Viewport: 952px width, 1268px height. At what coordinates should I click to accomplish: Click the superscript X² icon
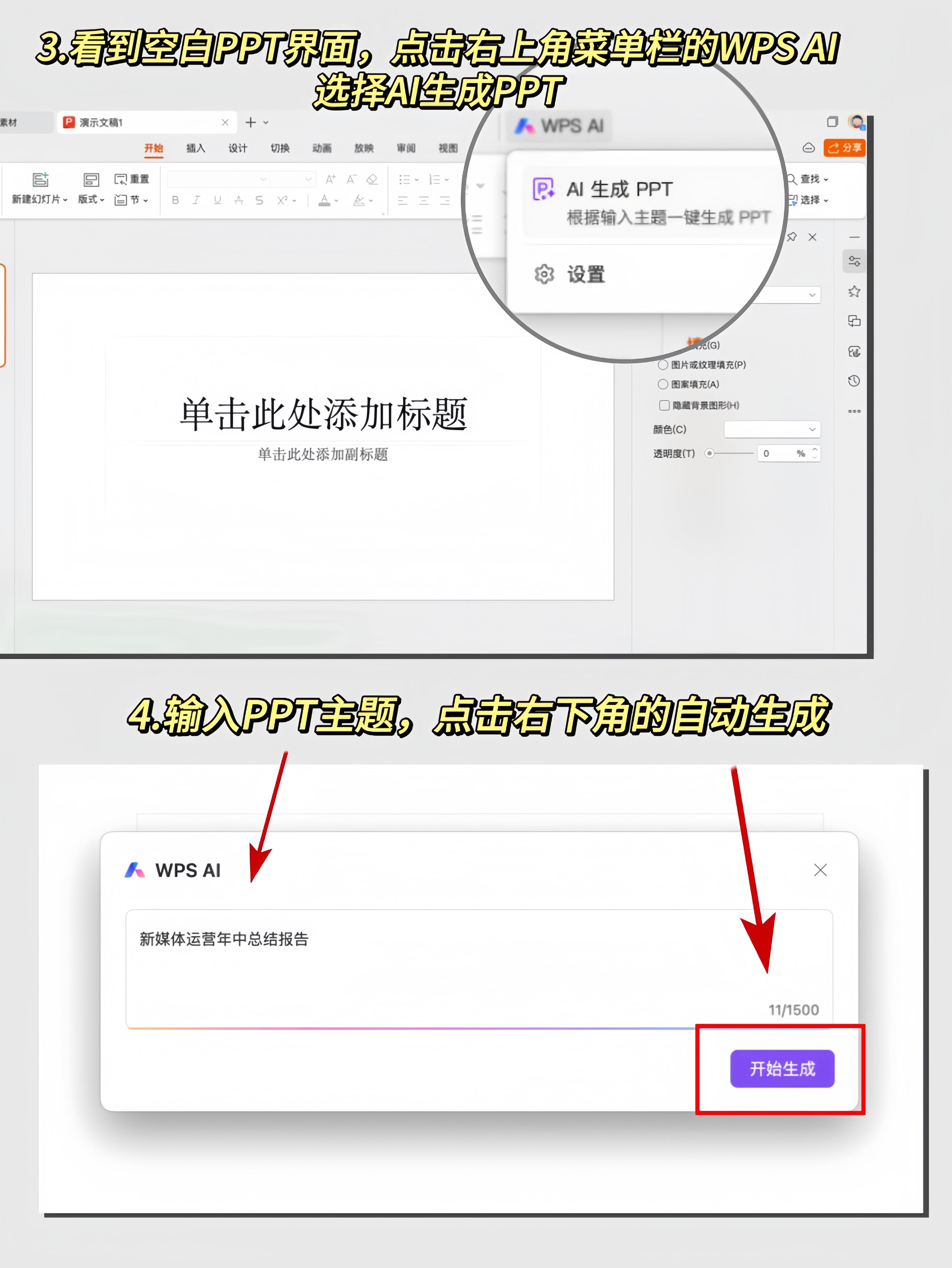tap(283, 200)
